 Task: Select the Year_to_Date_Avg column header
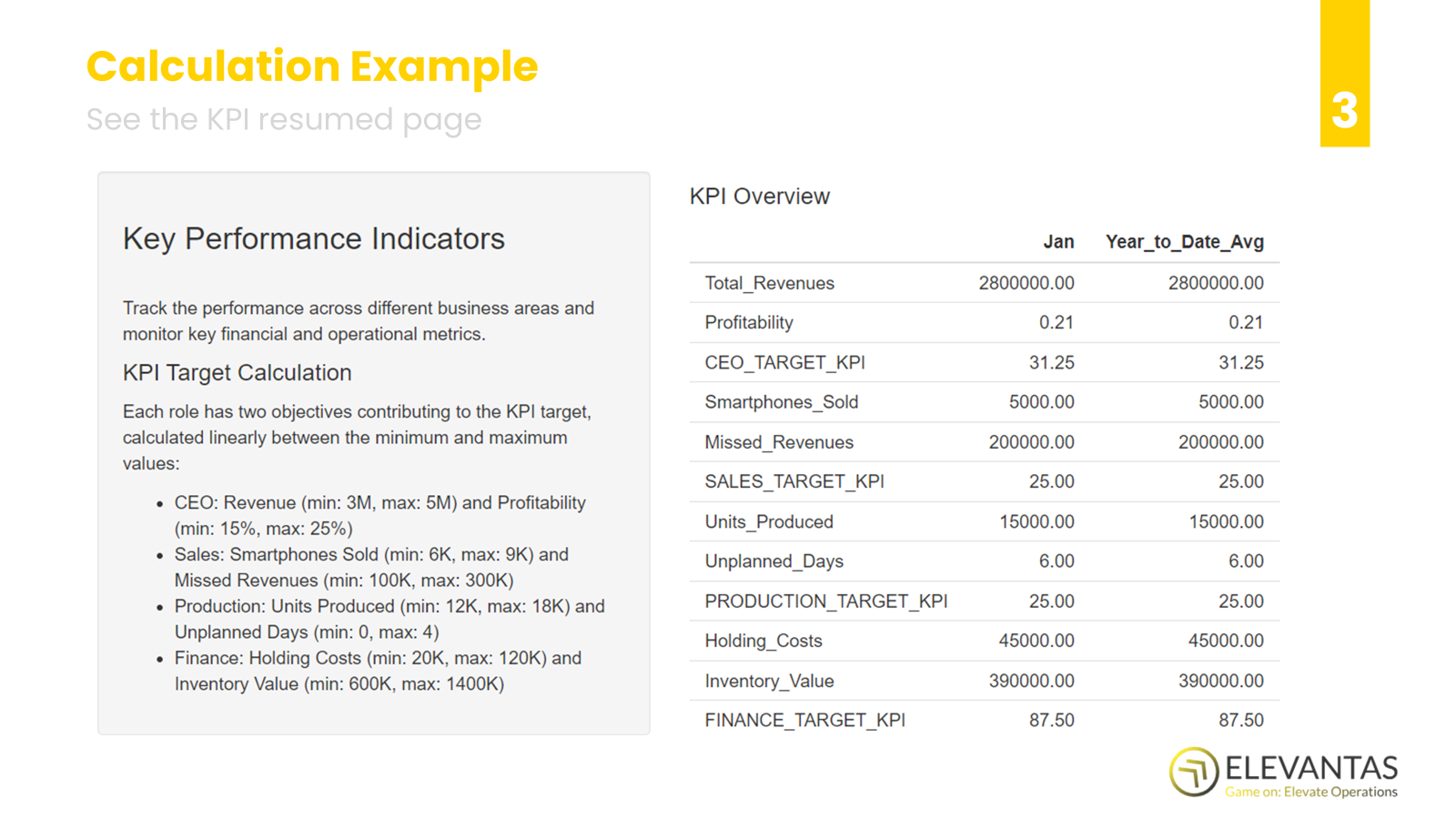pos(1184,242)
